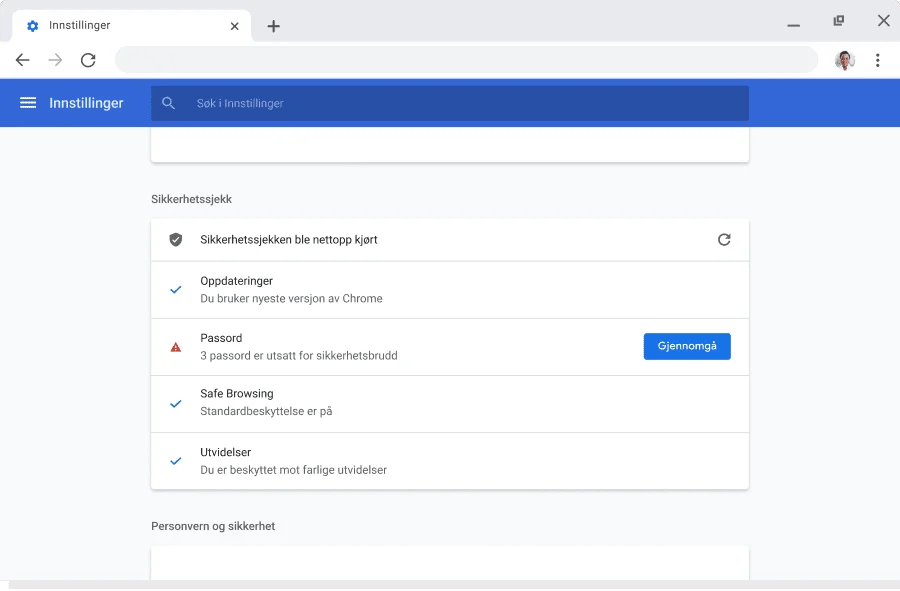Click the browser address bar
900x591 pixels.
pos(466,60)
